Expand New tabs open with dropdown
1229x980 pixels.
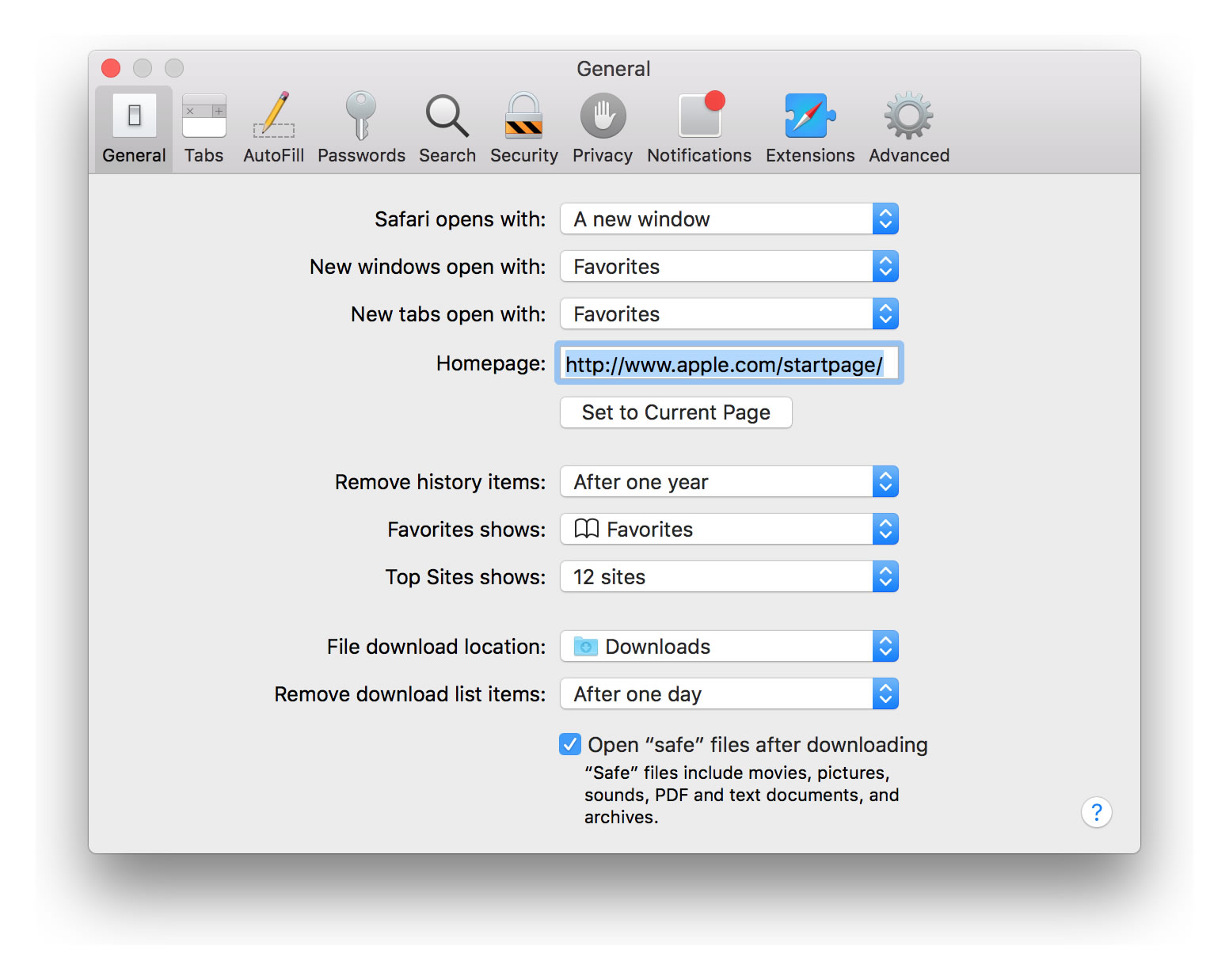[729, 313]
